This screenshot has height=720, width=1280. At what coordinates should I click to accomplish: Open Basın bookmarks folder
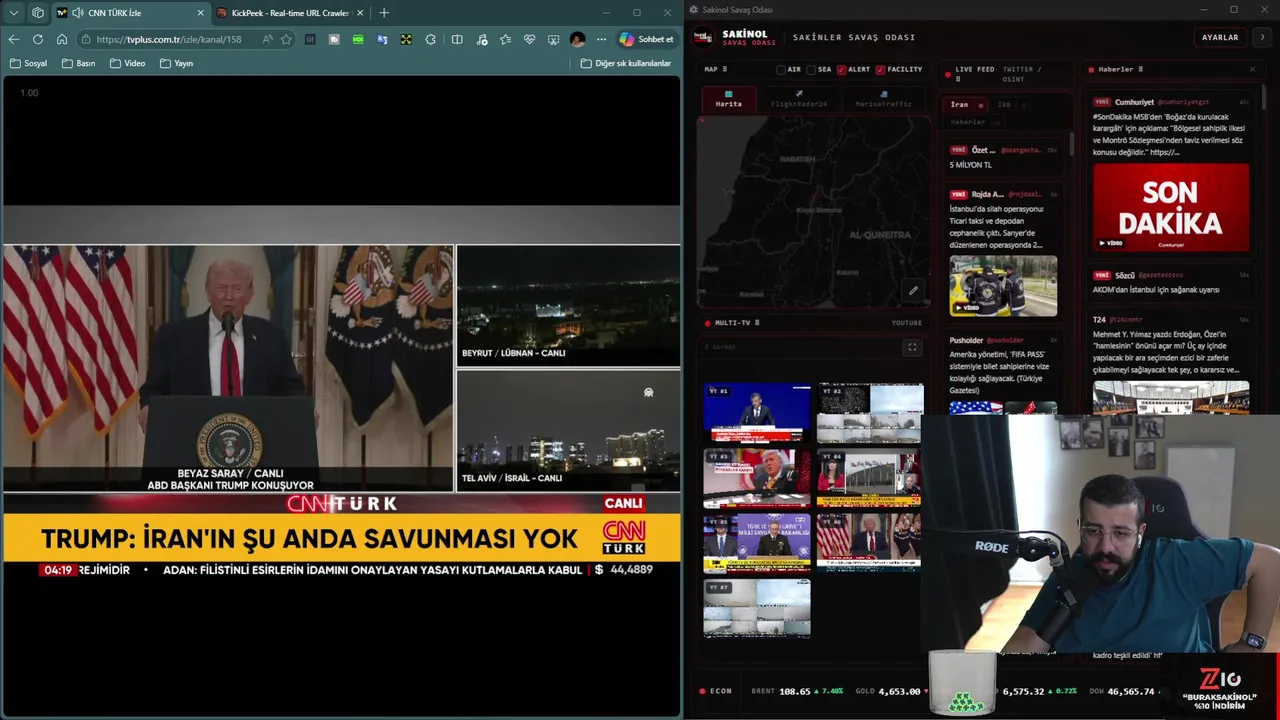[78, 63]
